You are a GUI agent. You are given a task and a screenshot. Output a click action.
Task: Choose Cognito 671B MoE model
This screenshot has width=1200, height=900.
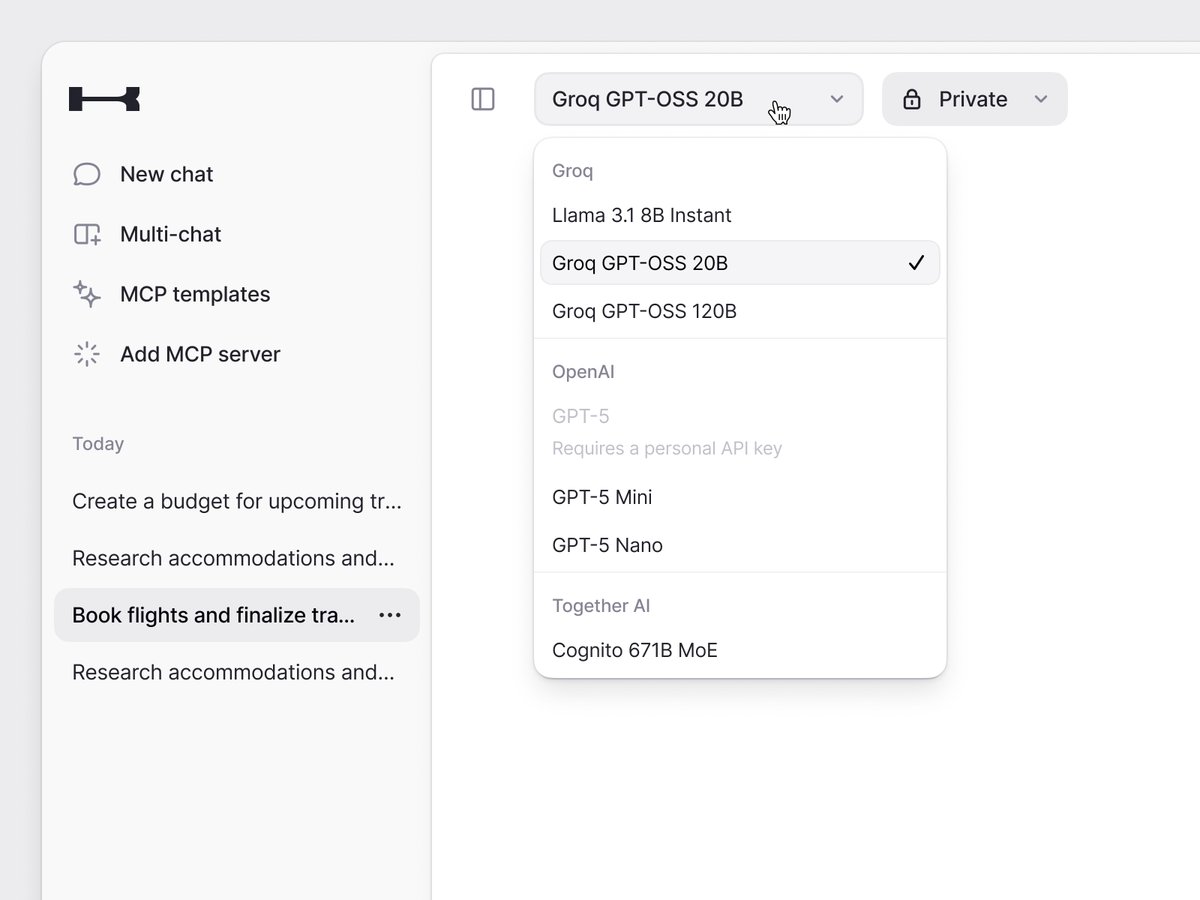coord(740,650)
